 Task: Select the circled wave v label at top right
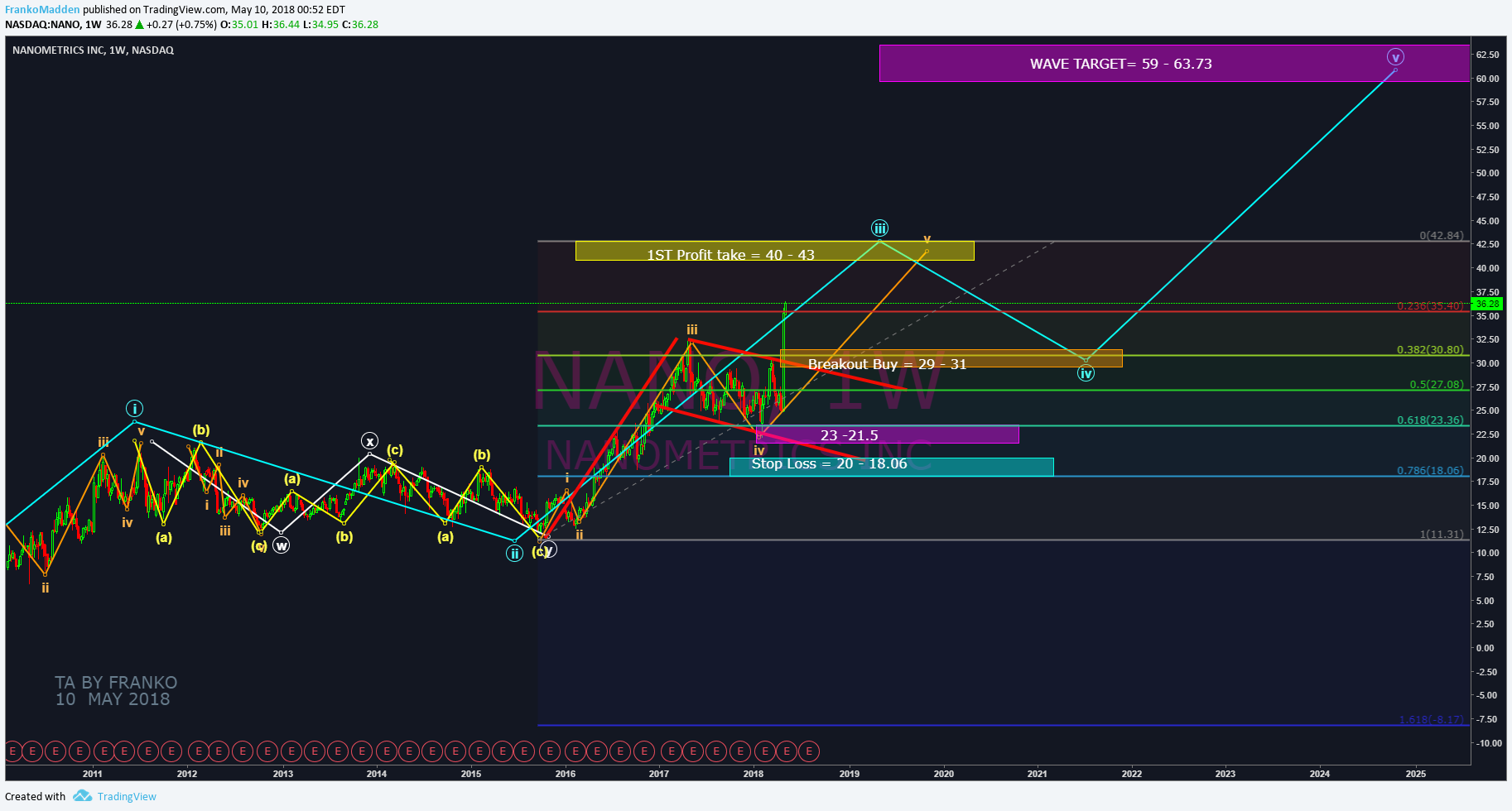tap(1396, 57)
